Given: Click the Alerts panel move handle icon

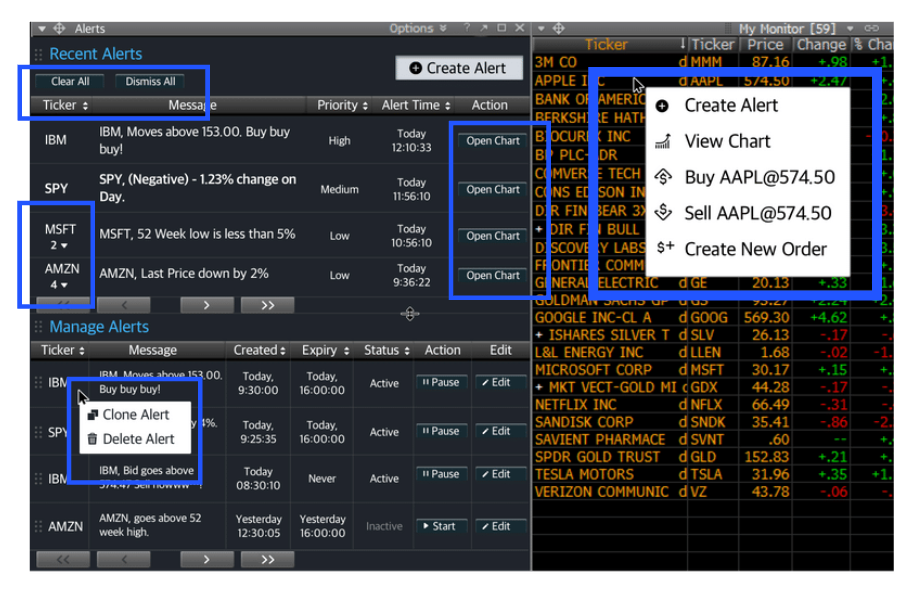Looking at the screenshot, I should (59, 28).
